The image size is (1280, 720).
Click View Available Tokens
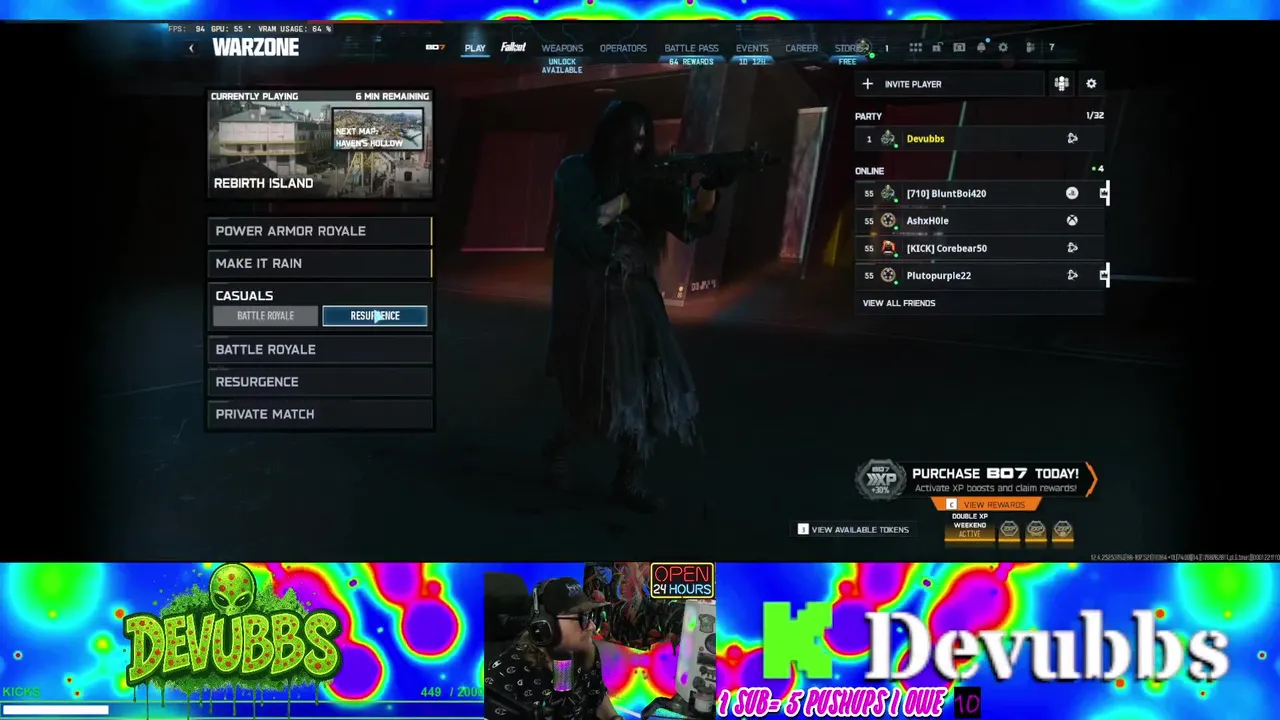pyautogui.click(x=853, y=529)
